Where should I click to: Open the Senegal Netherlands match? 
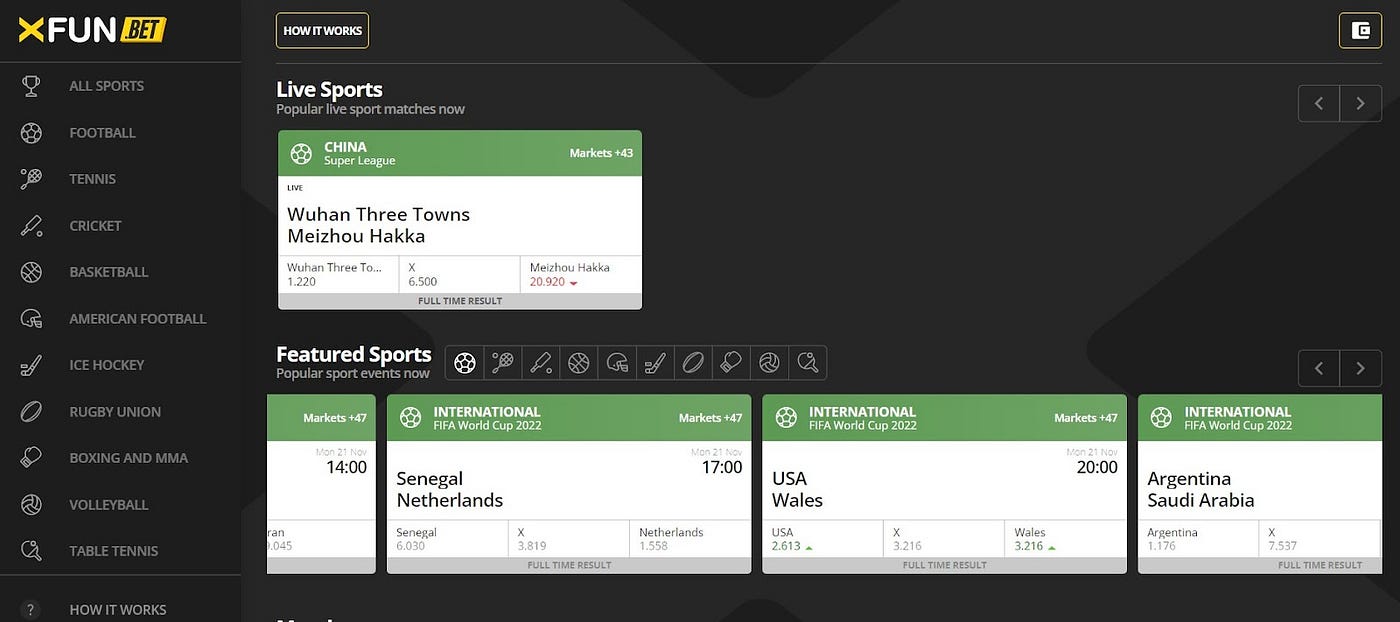click(x=450, y=489)
